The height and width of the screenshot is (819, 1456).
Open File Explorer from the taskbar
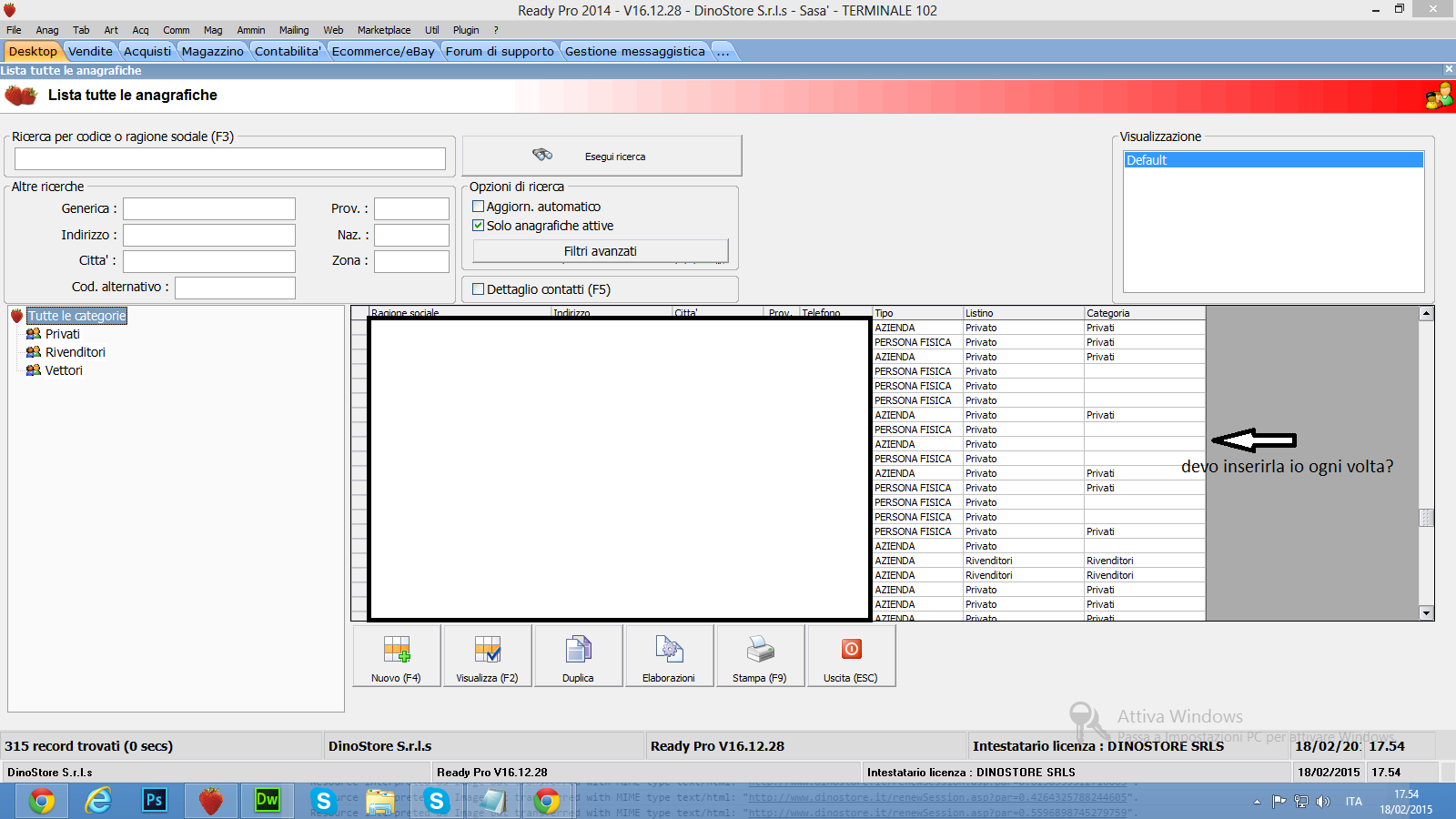(x=379, y=801)
